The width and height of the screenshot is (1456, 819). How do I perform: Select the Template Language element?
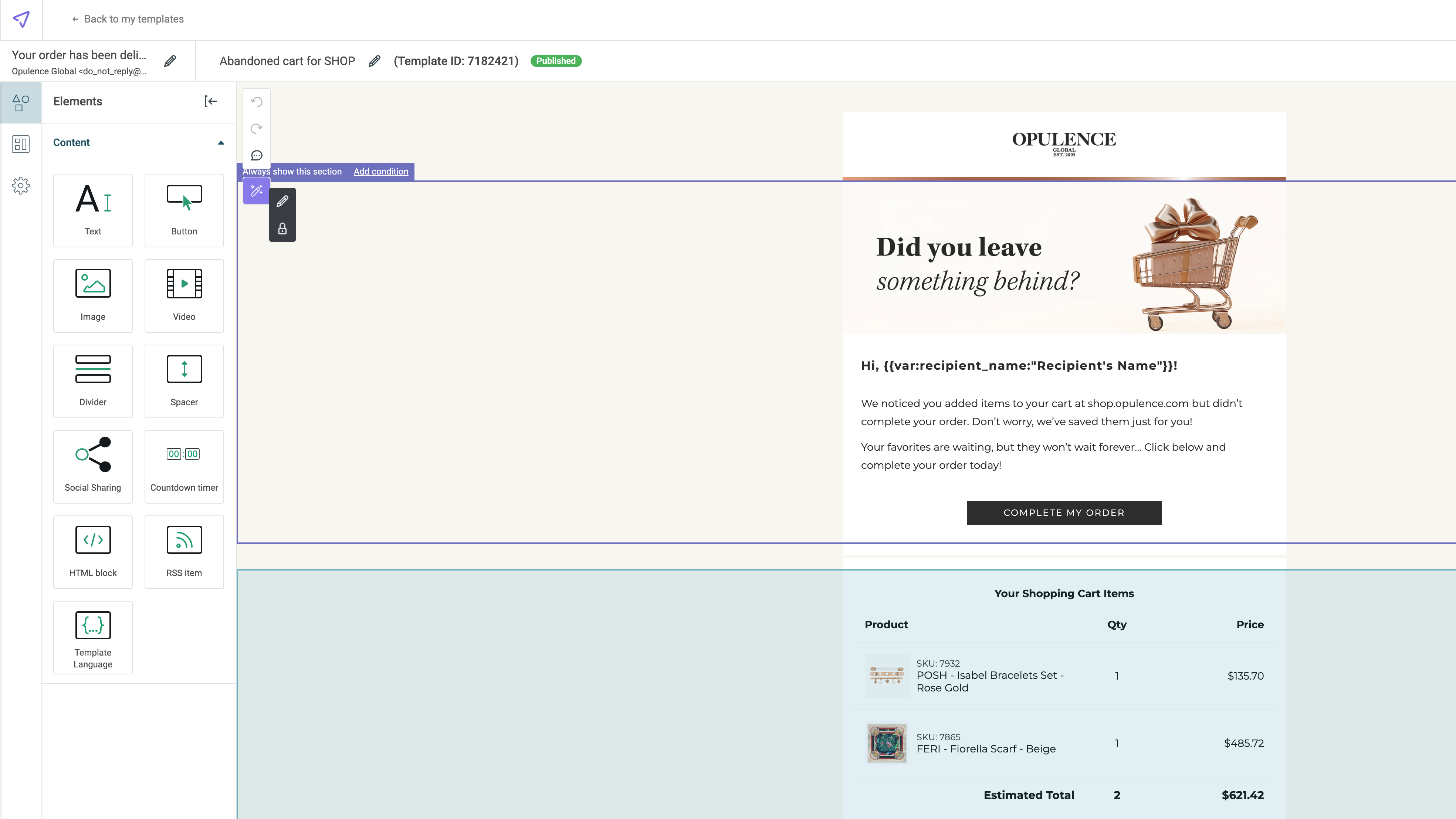[93, 637]
